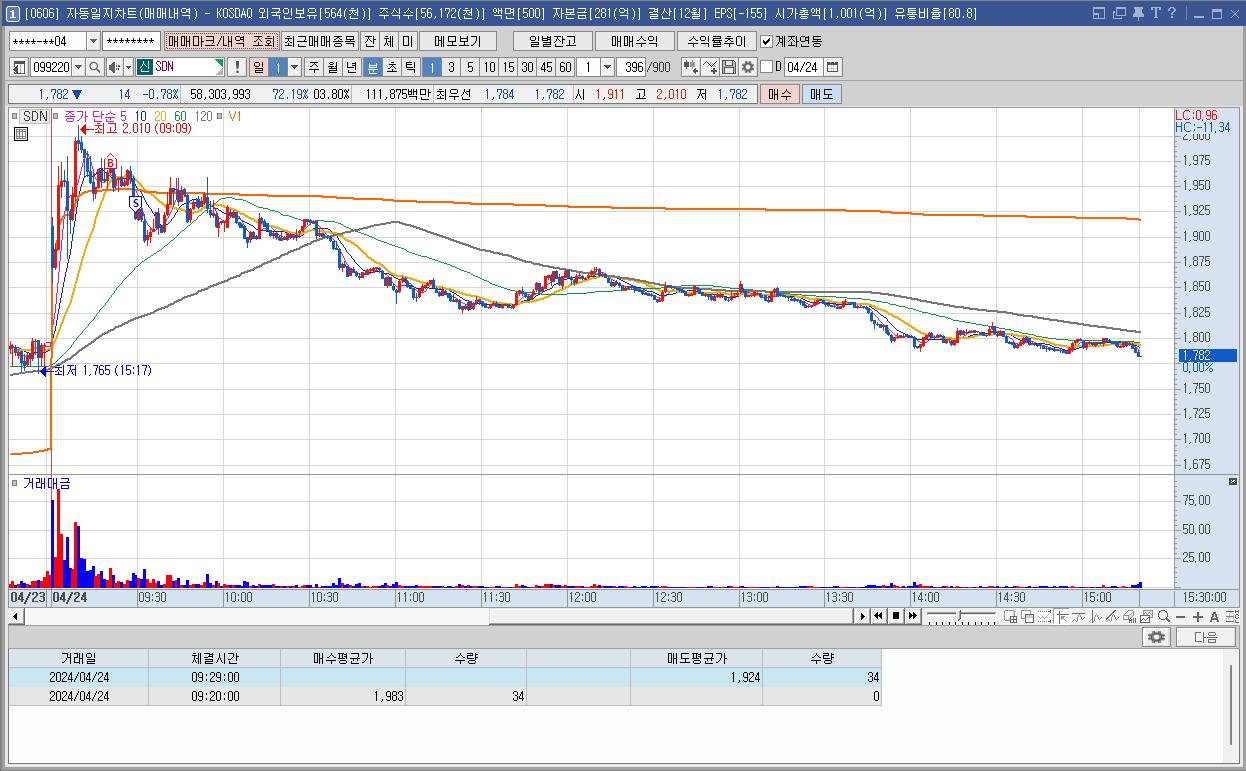Open 메모보기 button
The width and height of the screenshot is (1246, 771).
coord(457,41)
